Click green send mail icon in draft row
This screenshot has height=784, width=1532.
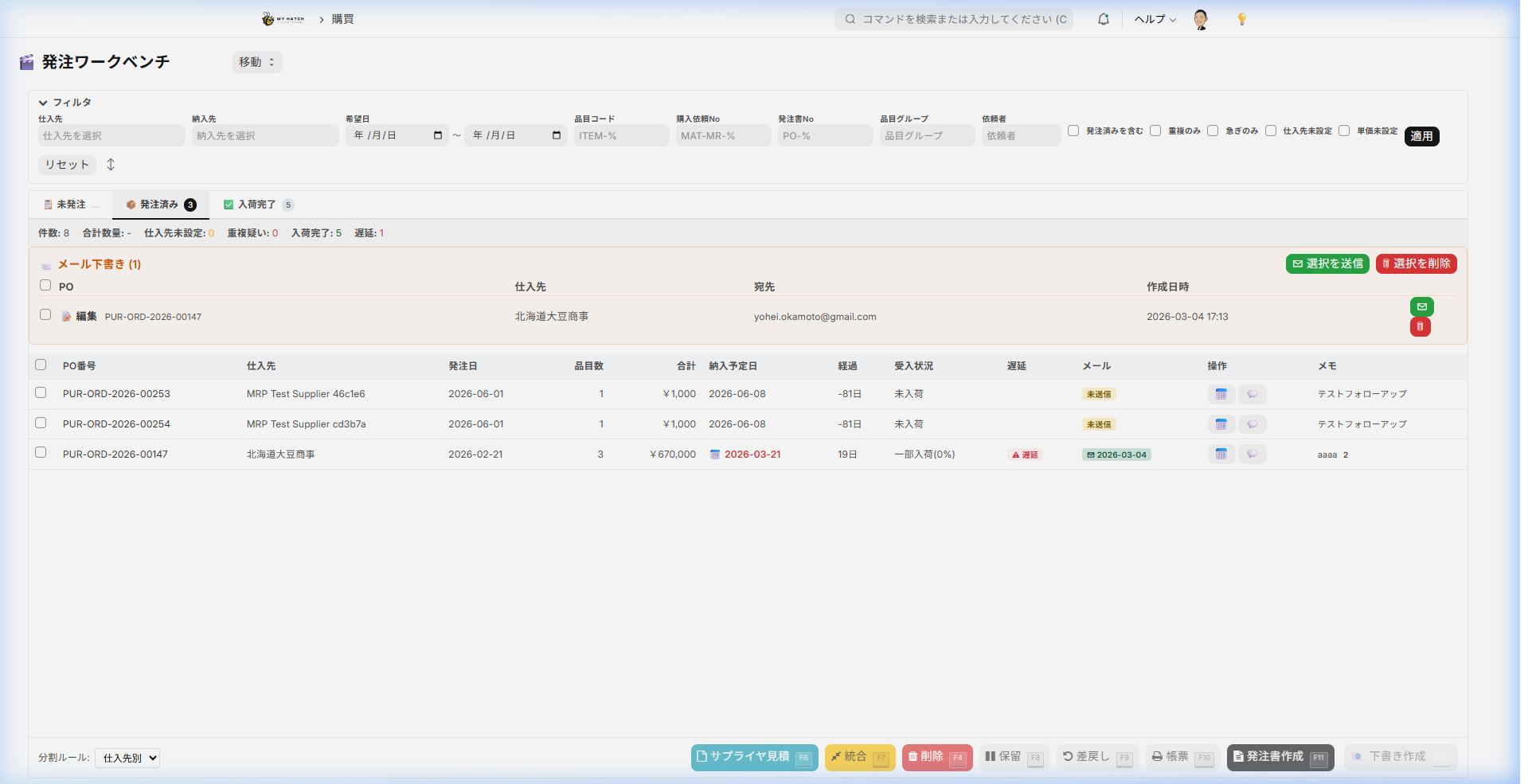coord(1421,306)
